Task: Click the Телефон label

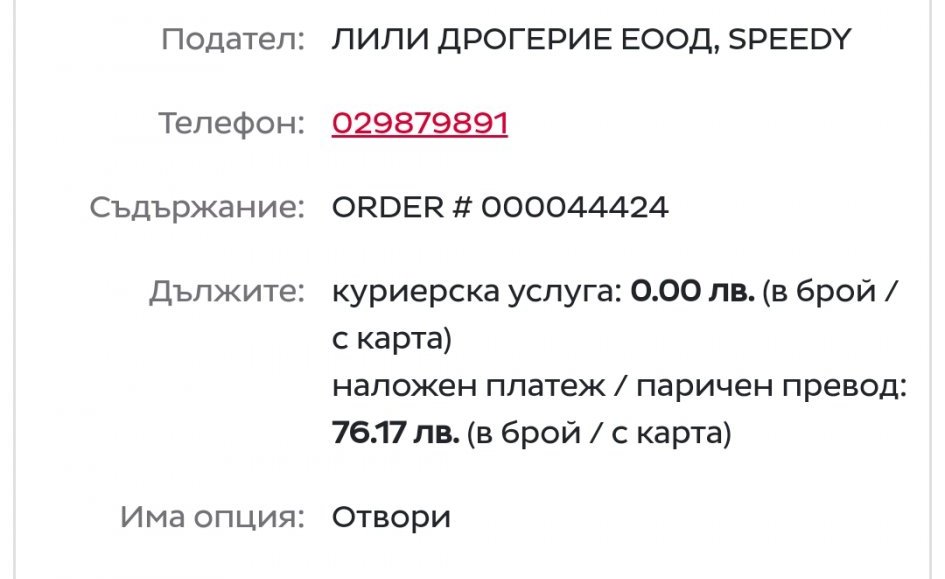Action: [x=230, y=124]
